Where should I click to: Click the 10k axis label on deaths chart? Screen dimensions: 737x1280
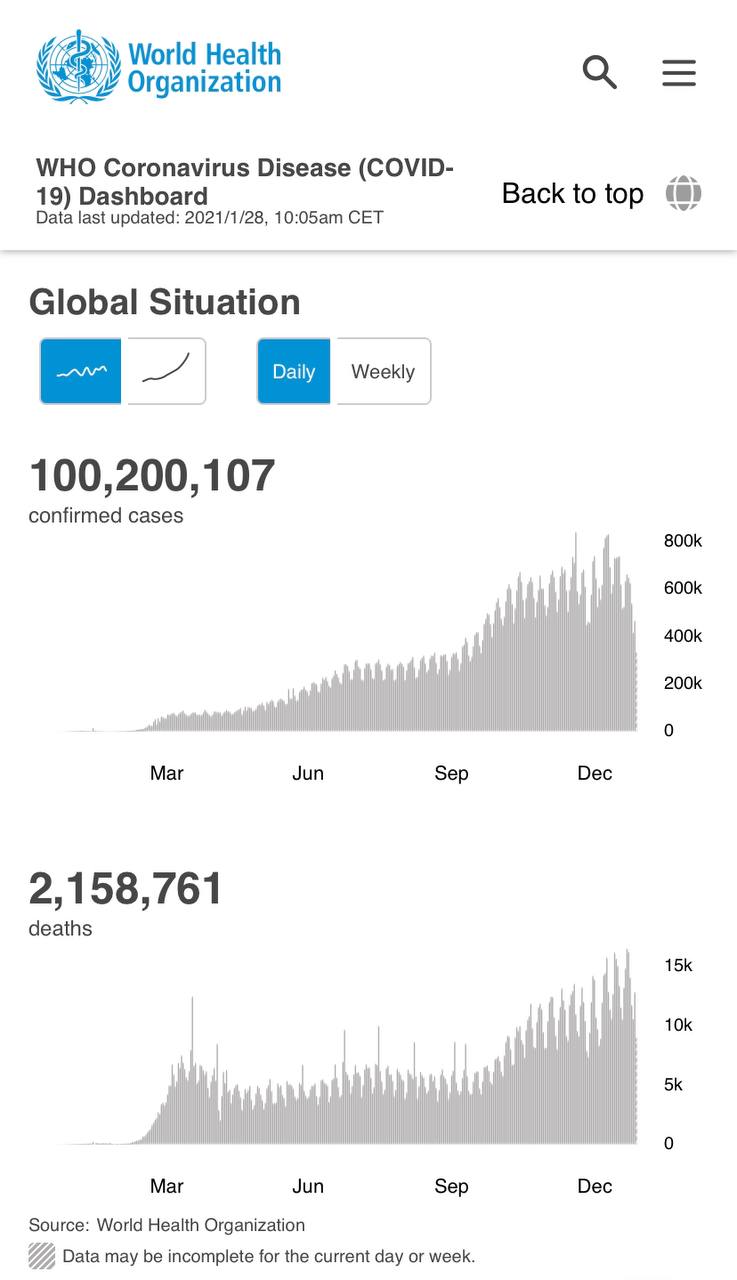pos(678,1025)
